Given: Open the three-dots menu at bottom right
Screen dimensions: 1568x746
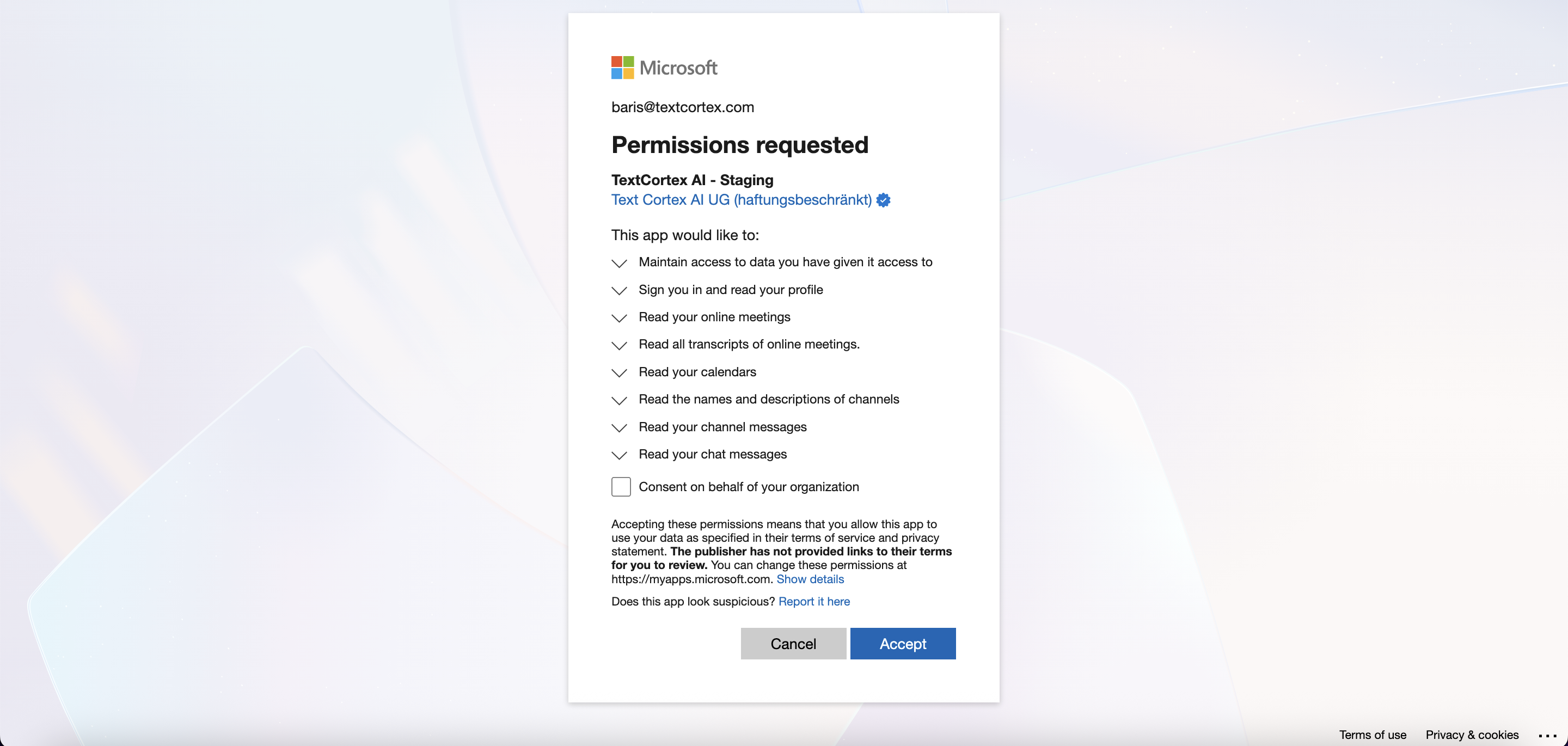Looking at the screenshot, I should point(1547,735).
